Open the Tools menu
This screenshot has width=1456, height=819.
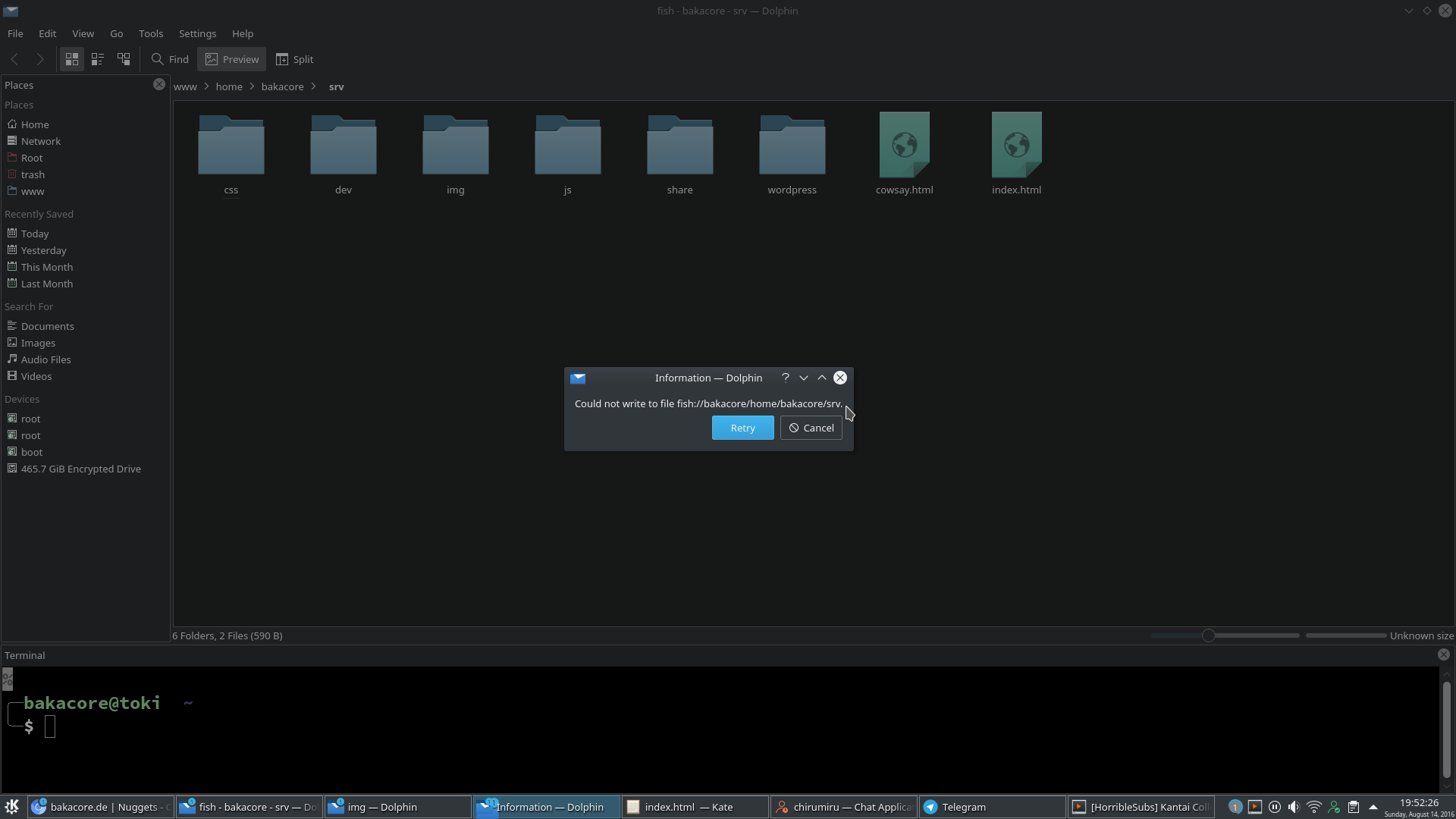click(x=151, y=33)
